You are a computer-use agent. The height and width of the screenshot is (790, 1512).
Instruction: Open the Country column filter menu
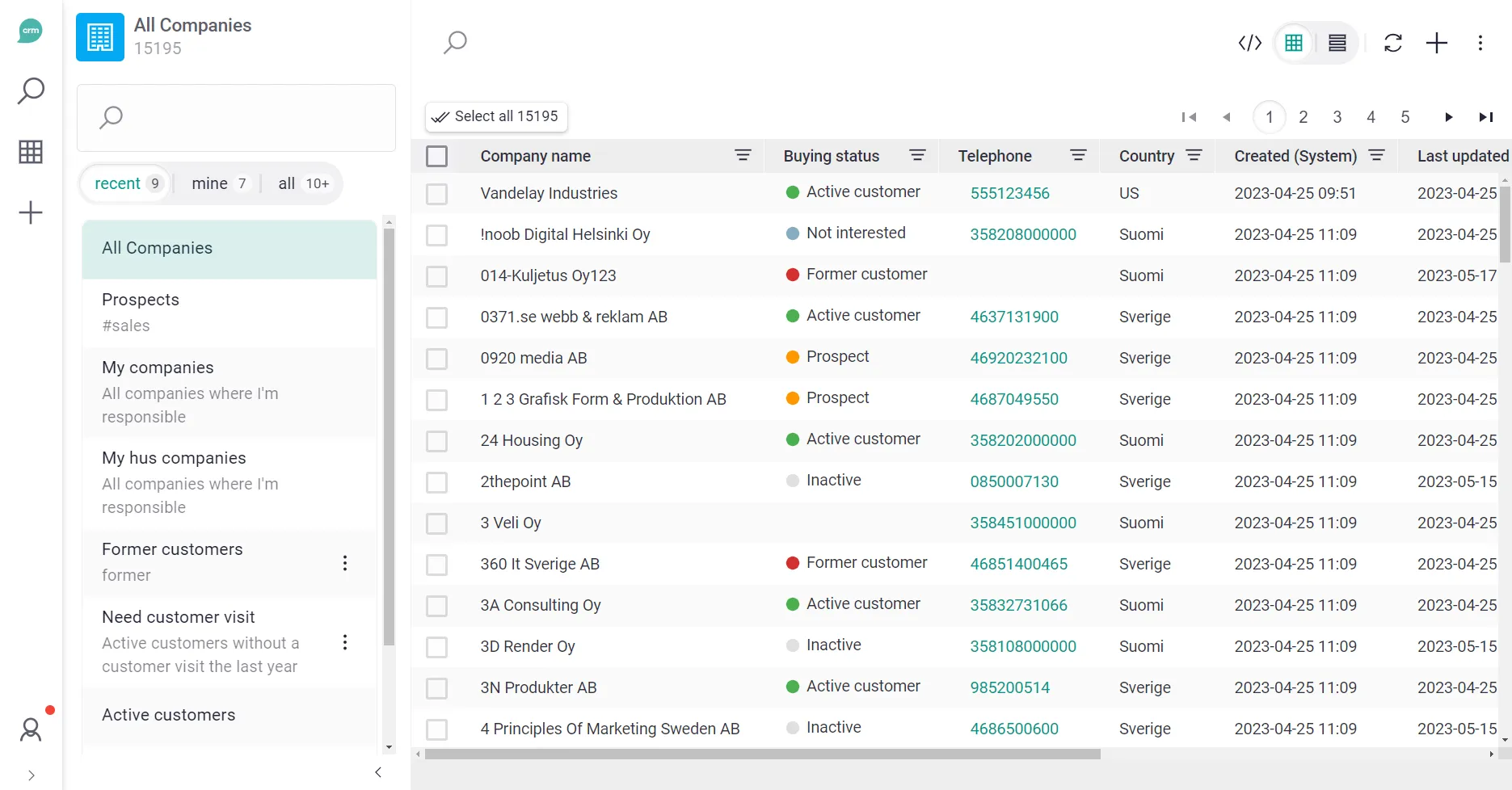point(1194,155)
